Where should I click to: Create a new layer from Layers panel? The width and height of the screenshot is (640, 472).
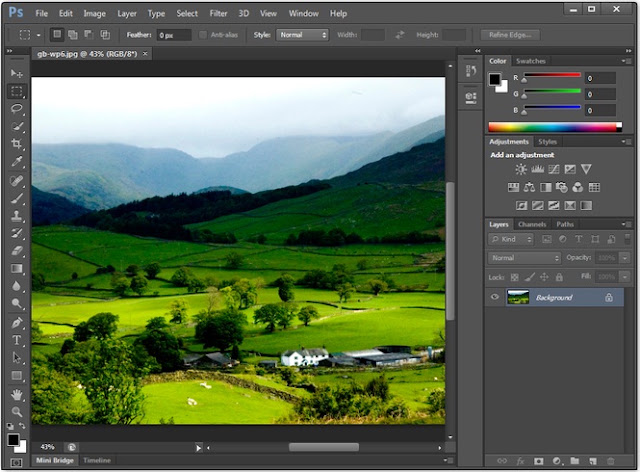592,461
